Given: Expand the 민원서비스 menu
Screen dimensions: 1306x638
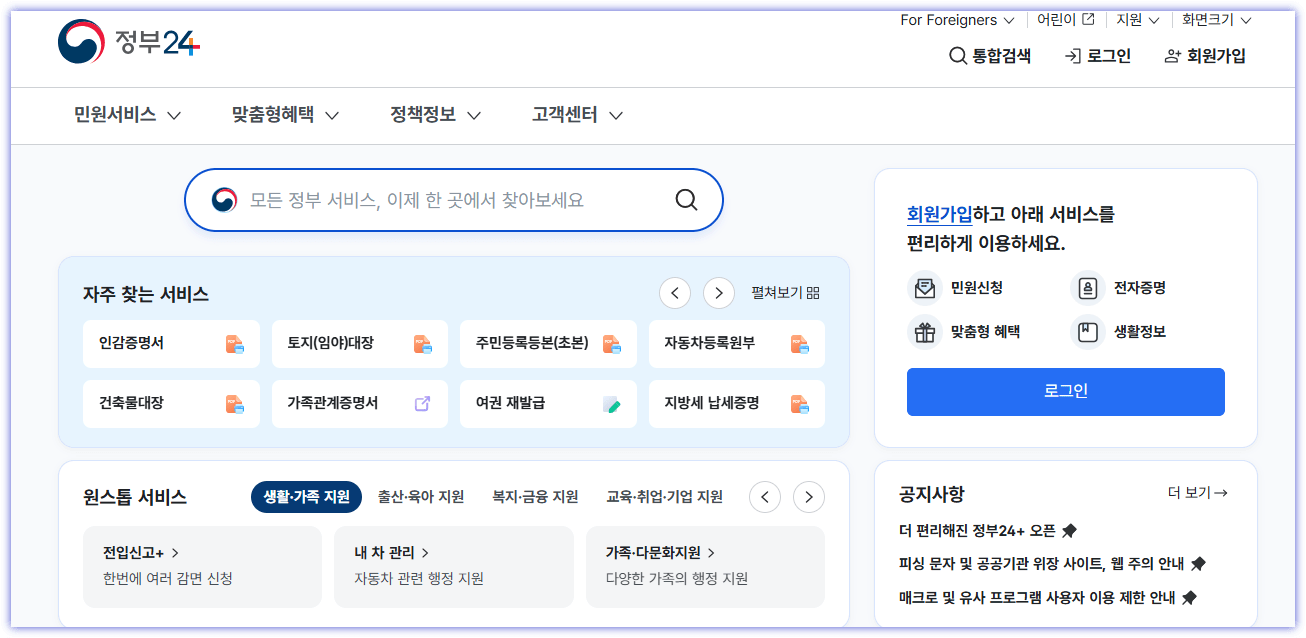Looking at the screenshot, I should coord(128,115).
